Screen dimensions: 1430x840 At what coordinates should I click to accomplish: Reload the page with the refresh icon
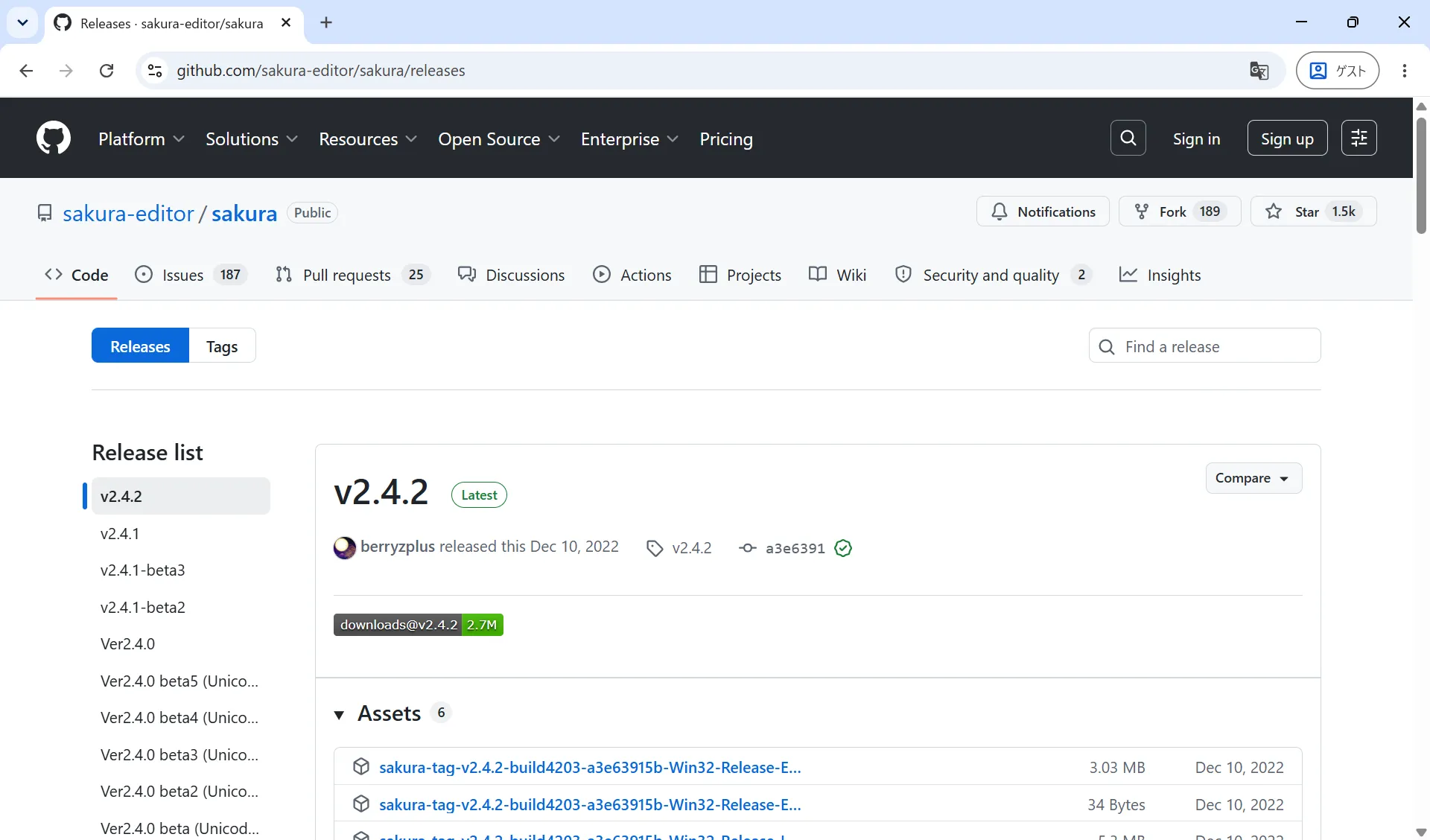tap(107, 71)
